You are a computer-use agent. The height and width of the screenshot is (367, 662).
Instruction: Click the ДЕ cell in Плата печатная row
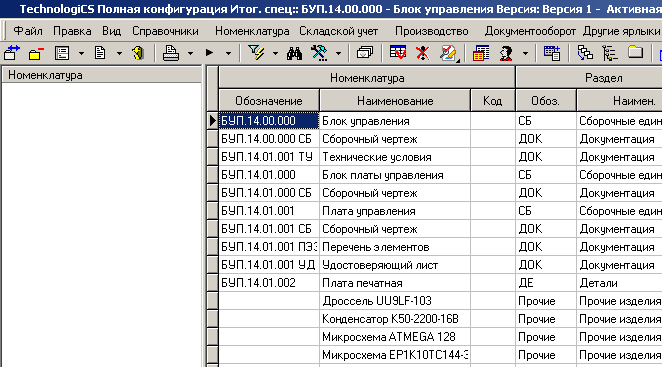pos(545,283)
